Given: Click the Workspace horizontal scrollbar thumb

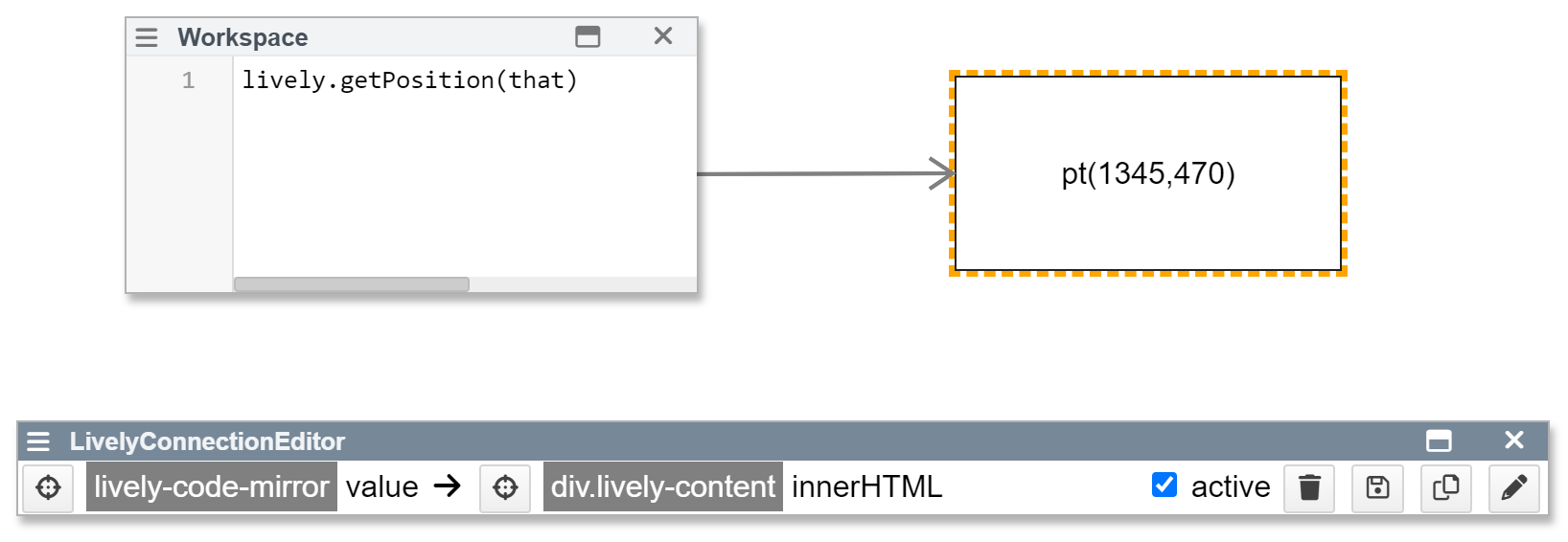Looking at the screenshot, I should click(x=352, y=284).
